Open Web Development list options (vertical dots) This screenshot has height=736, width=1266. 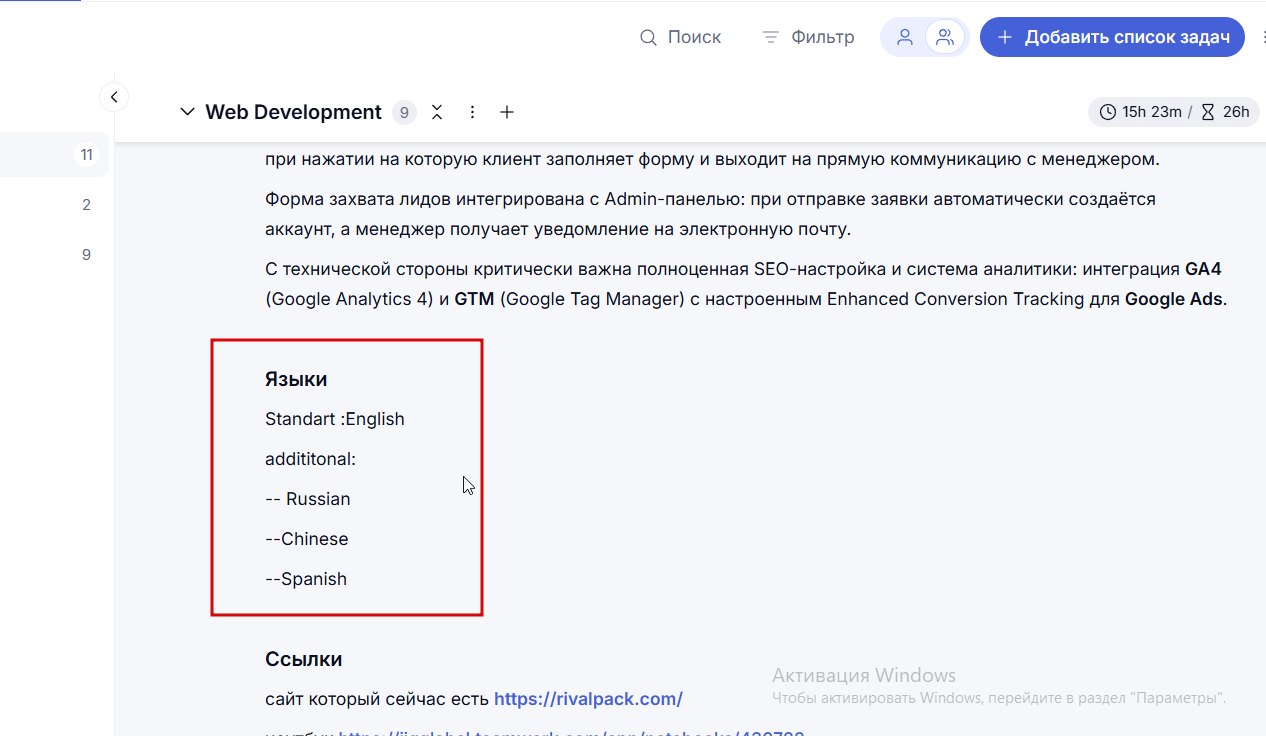[x=472, y=112]
